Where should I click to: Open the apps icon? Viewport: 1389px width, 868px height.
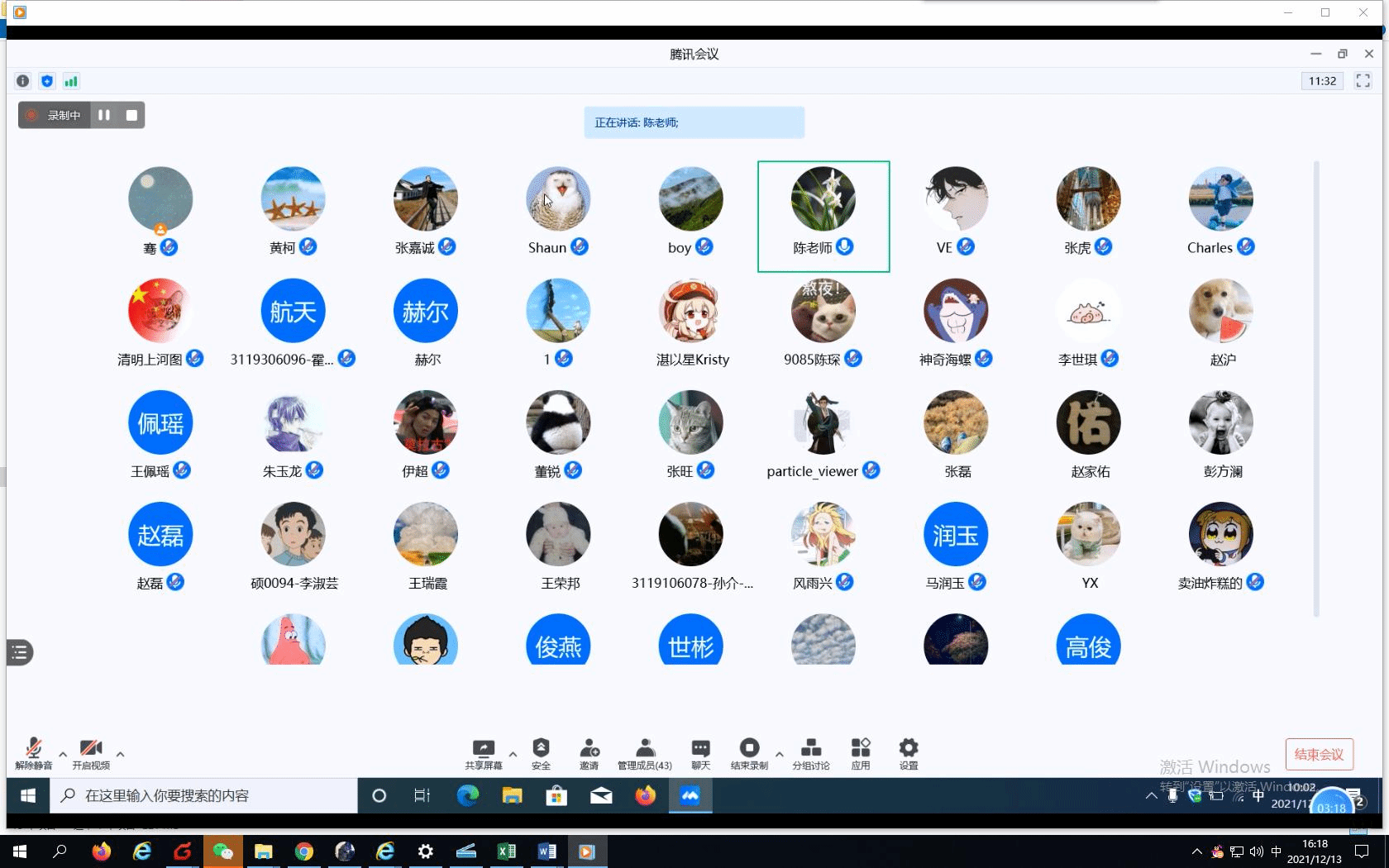pos(860,752)
